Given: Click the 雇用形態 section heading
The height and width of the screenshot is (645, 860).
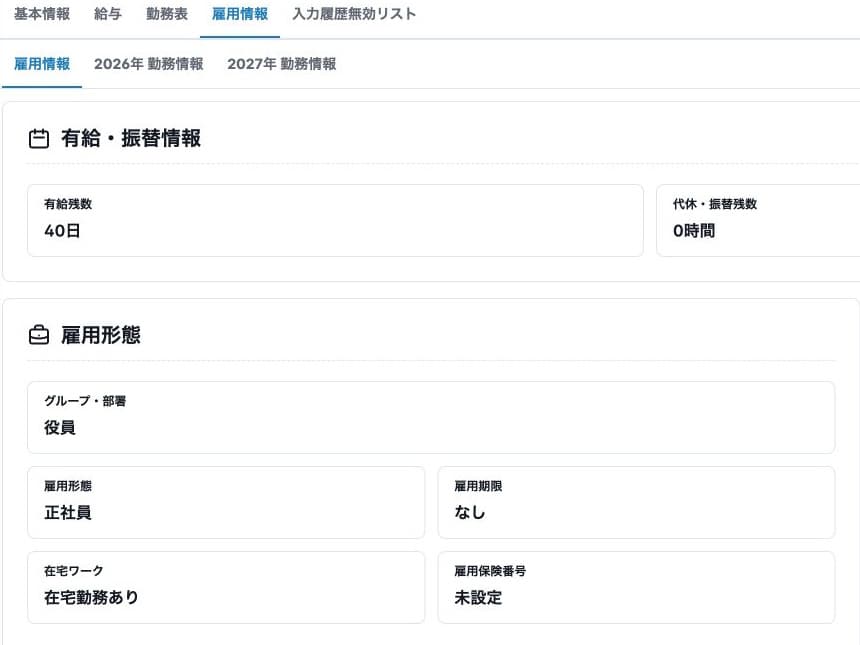Looking at the screenshot, I should (x=101, y=335).
